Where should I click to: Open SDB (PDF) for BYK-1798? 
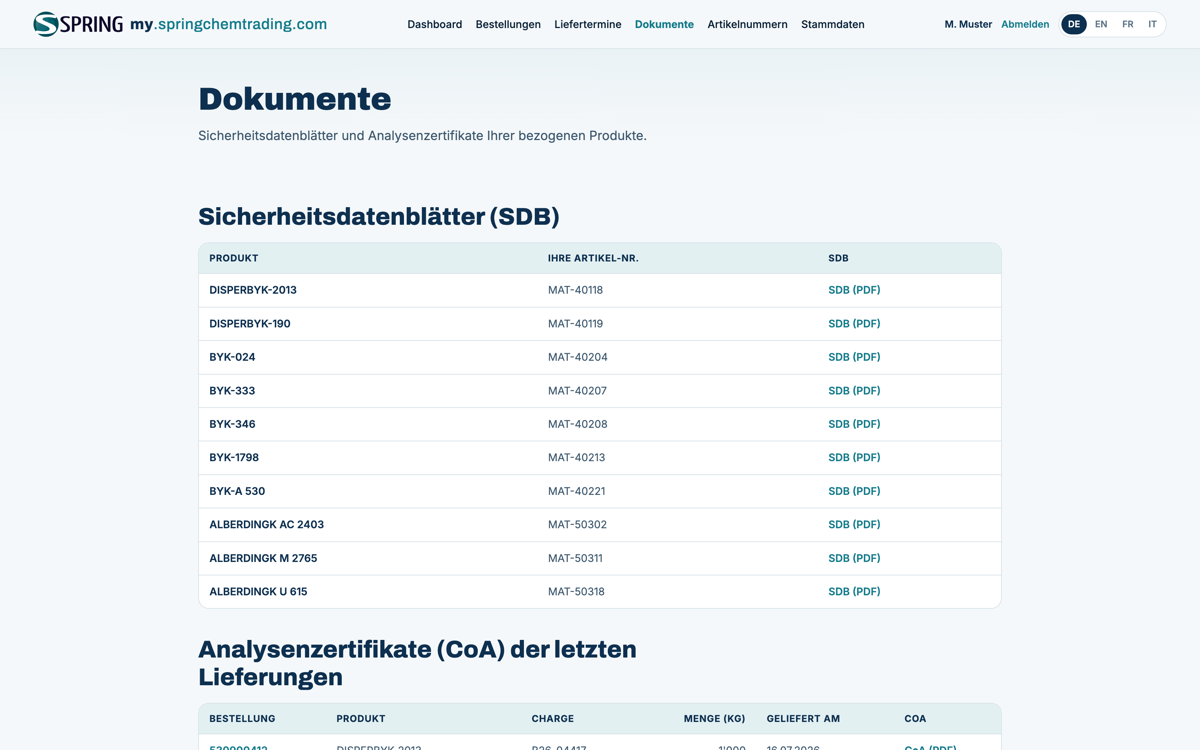[x=854, y=458]
